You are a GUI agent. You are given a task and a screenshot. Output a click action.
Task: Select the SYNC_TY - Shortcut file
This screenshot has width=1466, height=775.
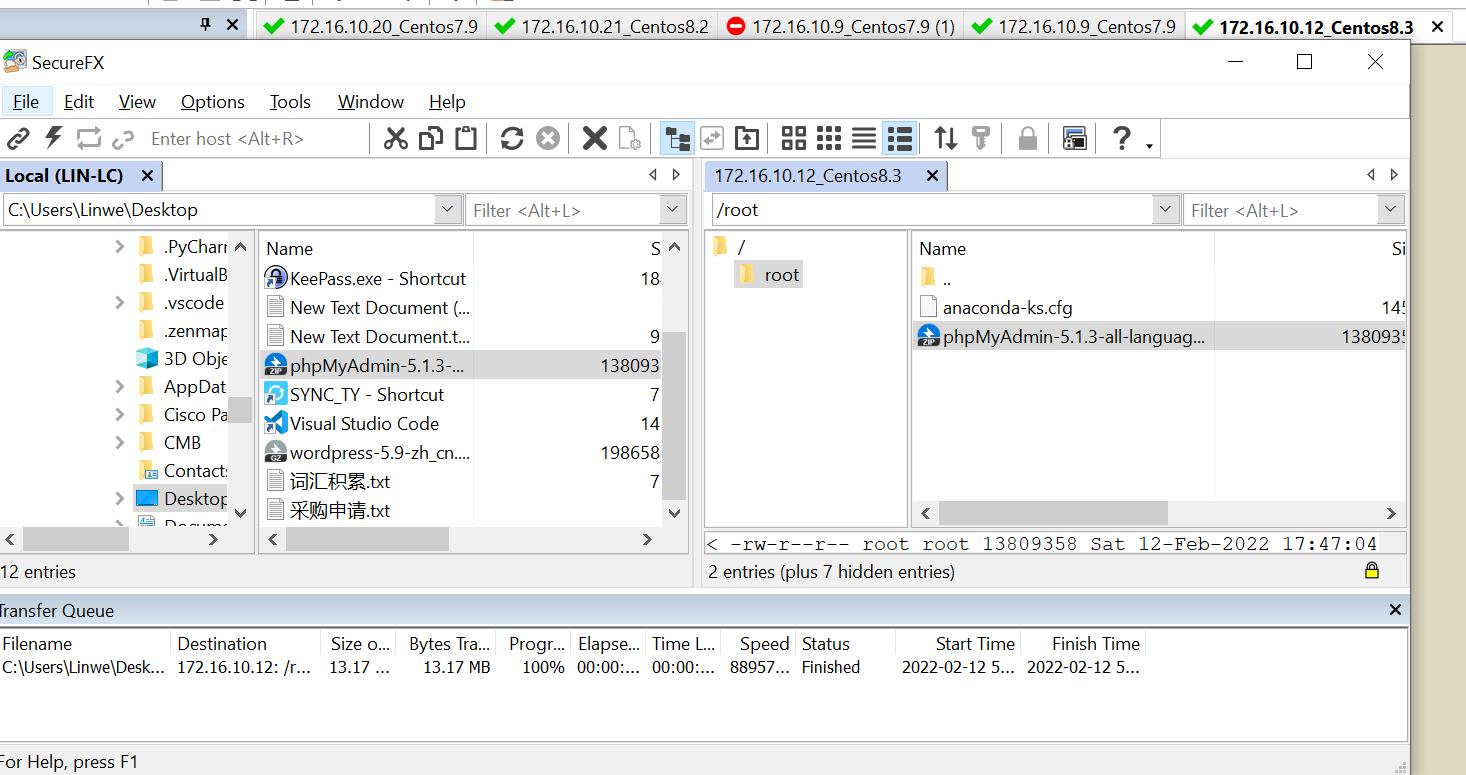pyautogui.click(x=355, y=394)
